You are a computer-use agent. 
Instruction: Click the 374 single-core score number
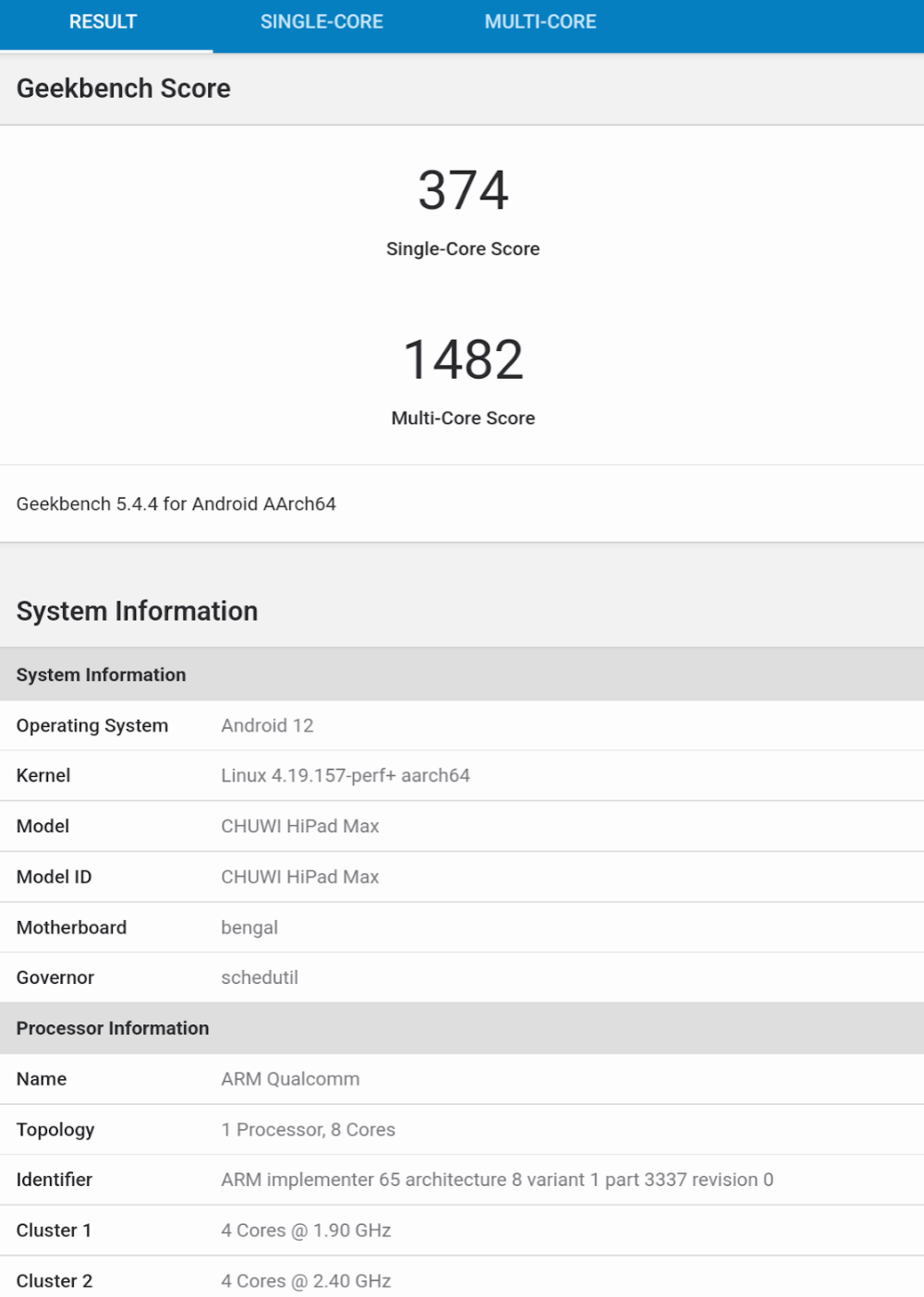[x=463, y=190]
